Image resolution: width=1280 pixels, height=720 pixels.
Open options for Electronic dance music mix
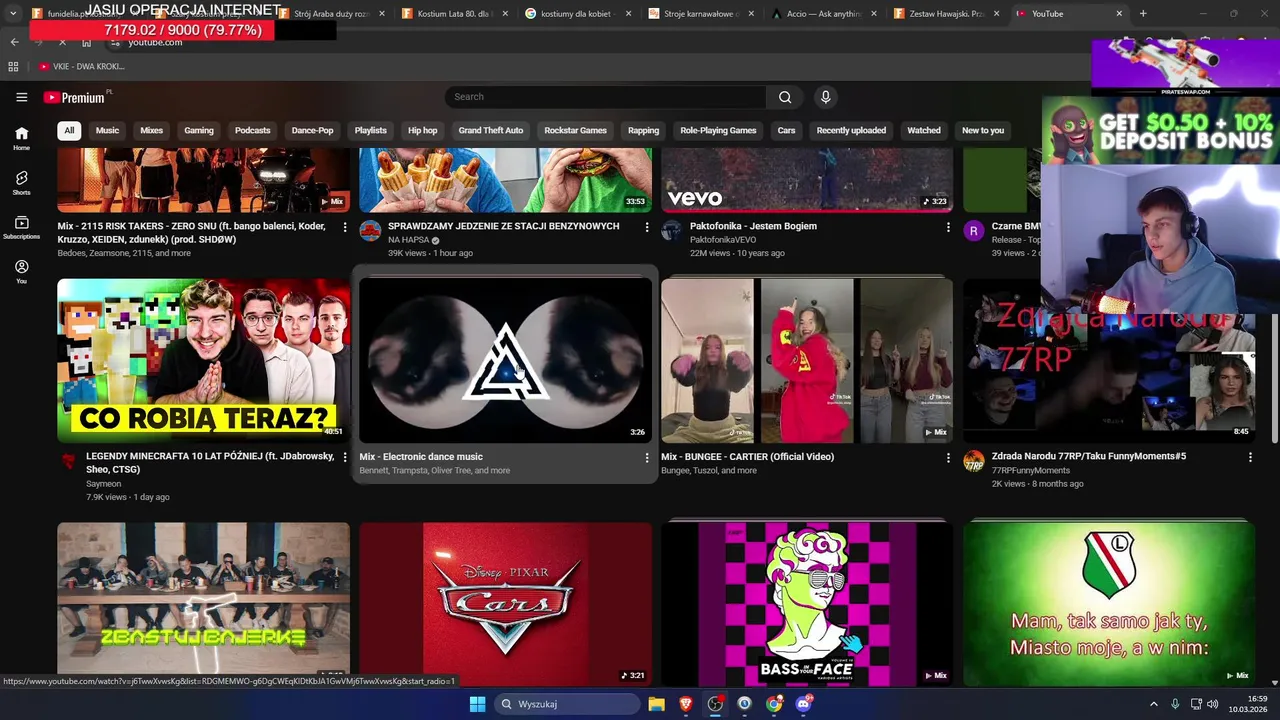(x=647, y=457)
